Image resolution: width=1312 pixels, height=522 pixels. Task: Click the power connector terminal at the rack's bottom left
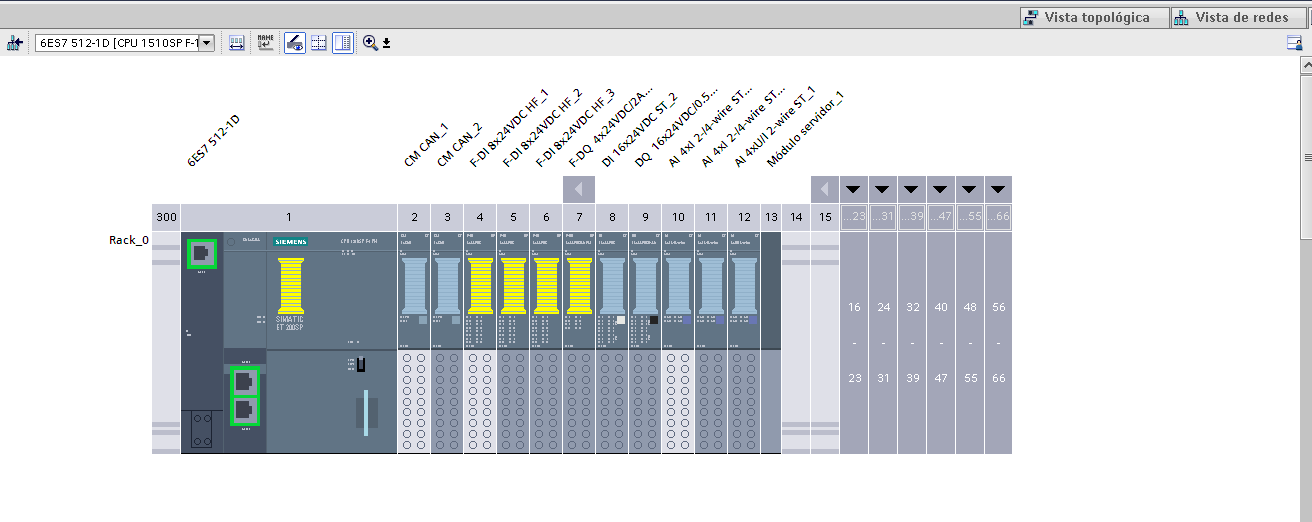click(x=202, y=430)
